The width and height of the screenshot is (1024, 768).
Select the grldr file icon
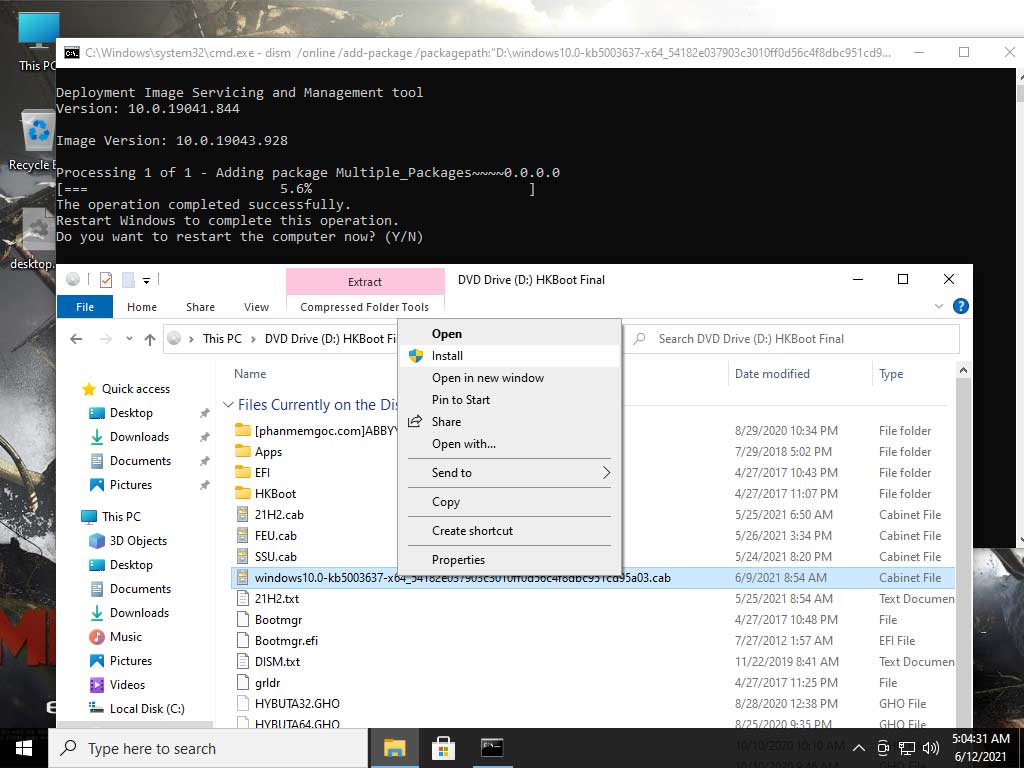click(242, 682)
